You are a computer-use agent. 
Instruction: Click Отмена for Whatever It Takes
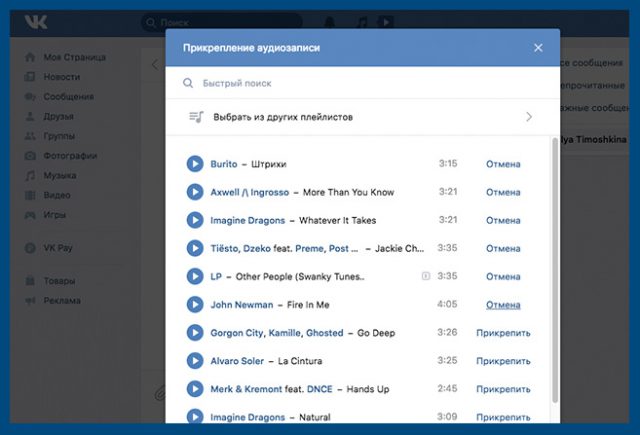pyautogui.click(x=503, y=220)
